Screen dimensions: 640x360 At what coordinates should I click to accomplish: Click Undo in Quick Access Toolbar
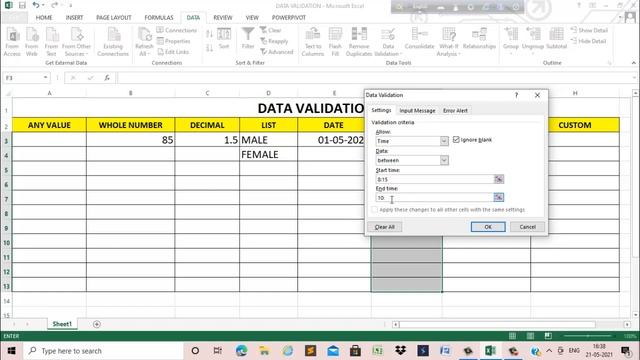[x=36, y=5]
